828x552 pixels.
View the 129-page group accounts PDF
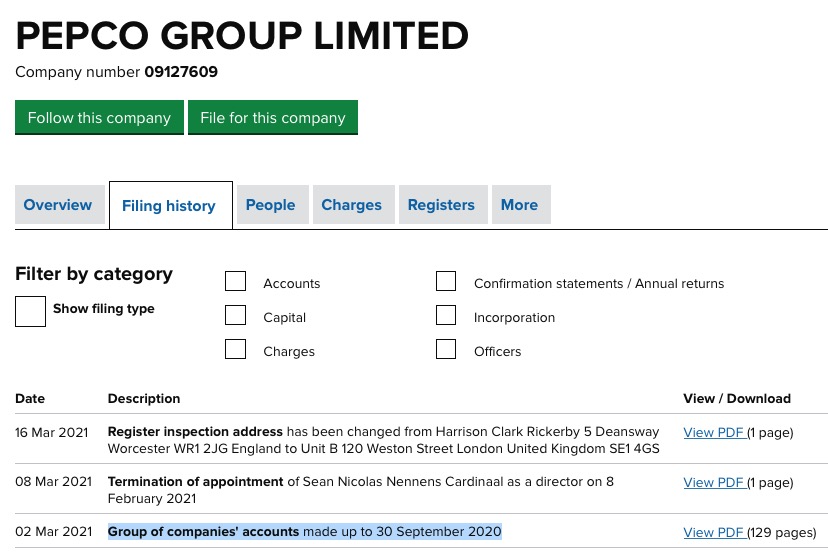pos(713,532)
